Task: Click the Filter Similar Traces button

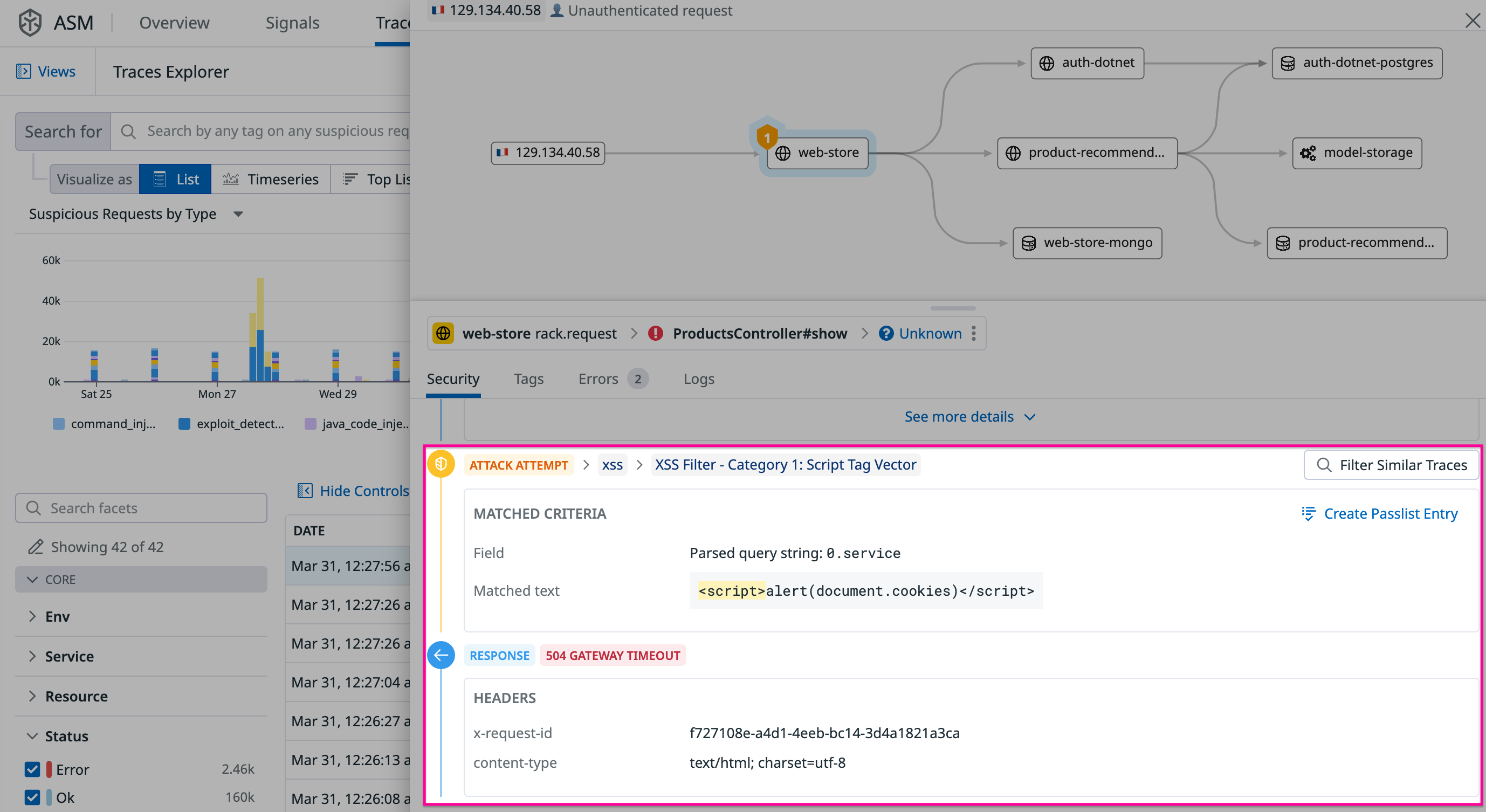Action: click(1392, 465)
